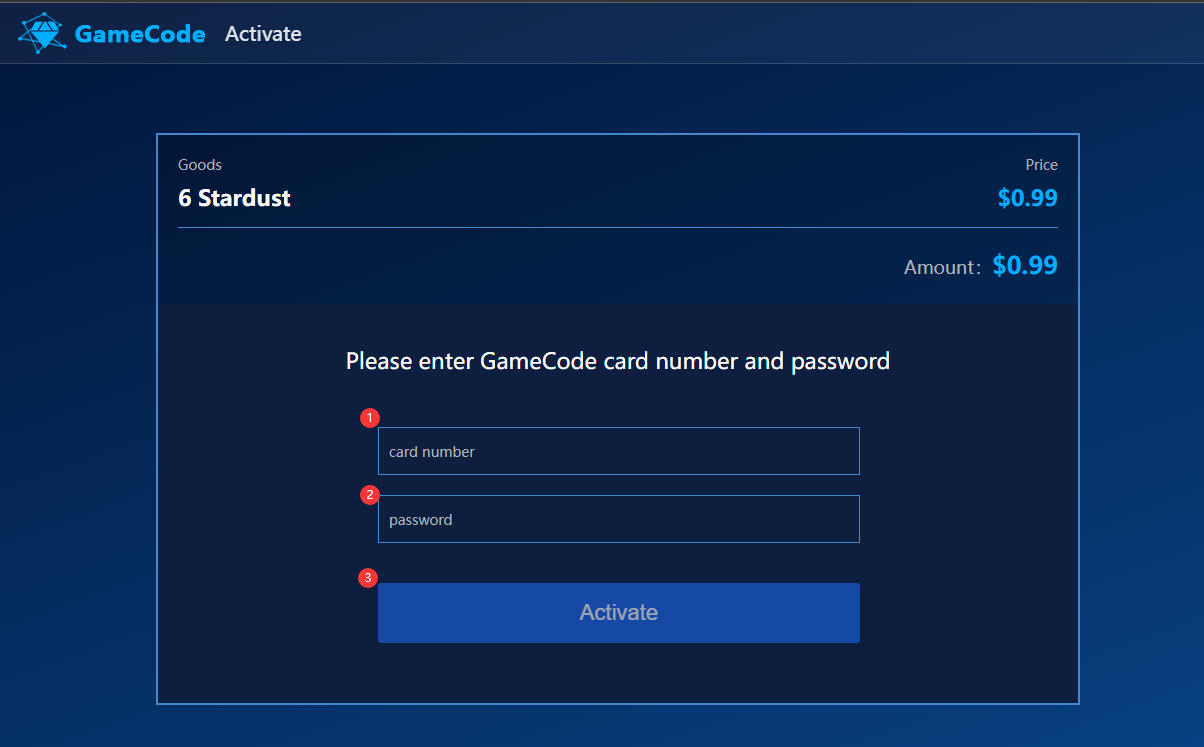Click the password placeholder text
1204x747 pixels.
point(421,520)
